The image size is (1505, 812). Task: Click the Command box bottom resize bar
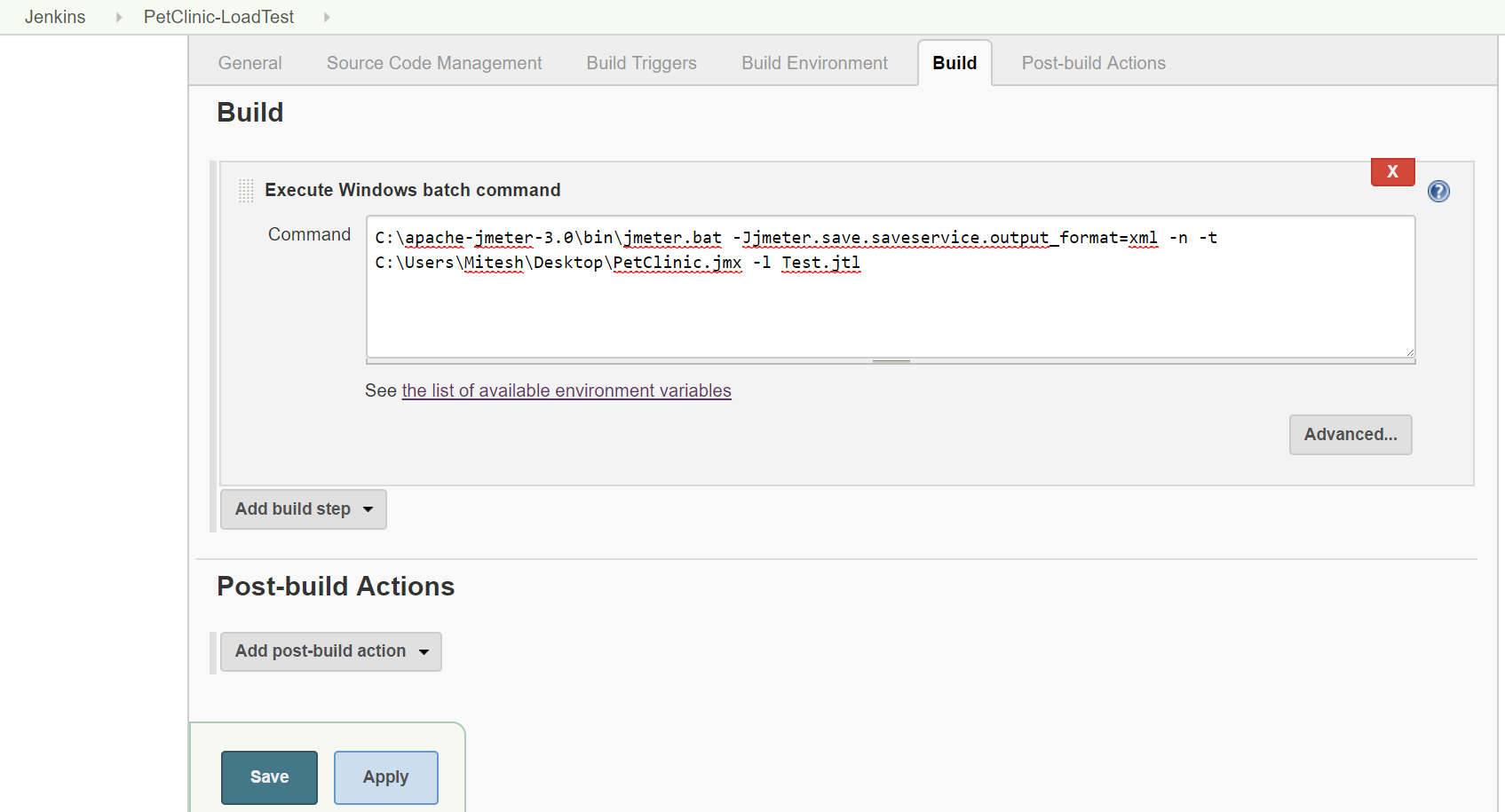tap(891, 361)
